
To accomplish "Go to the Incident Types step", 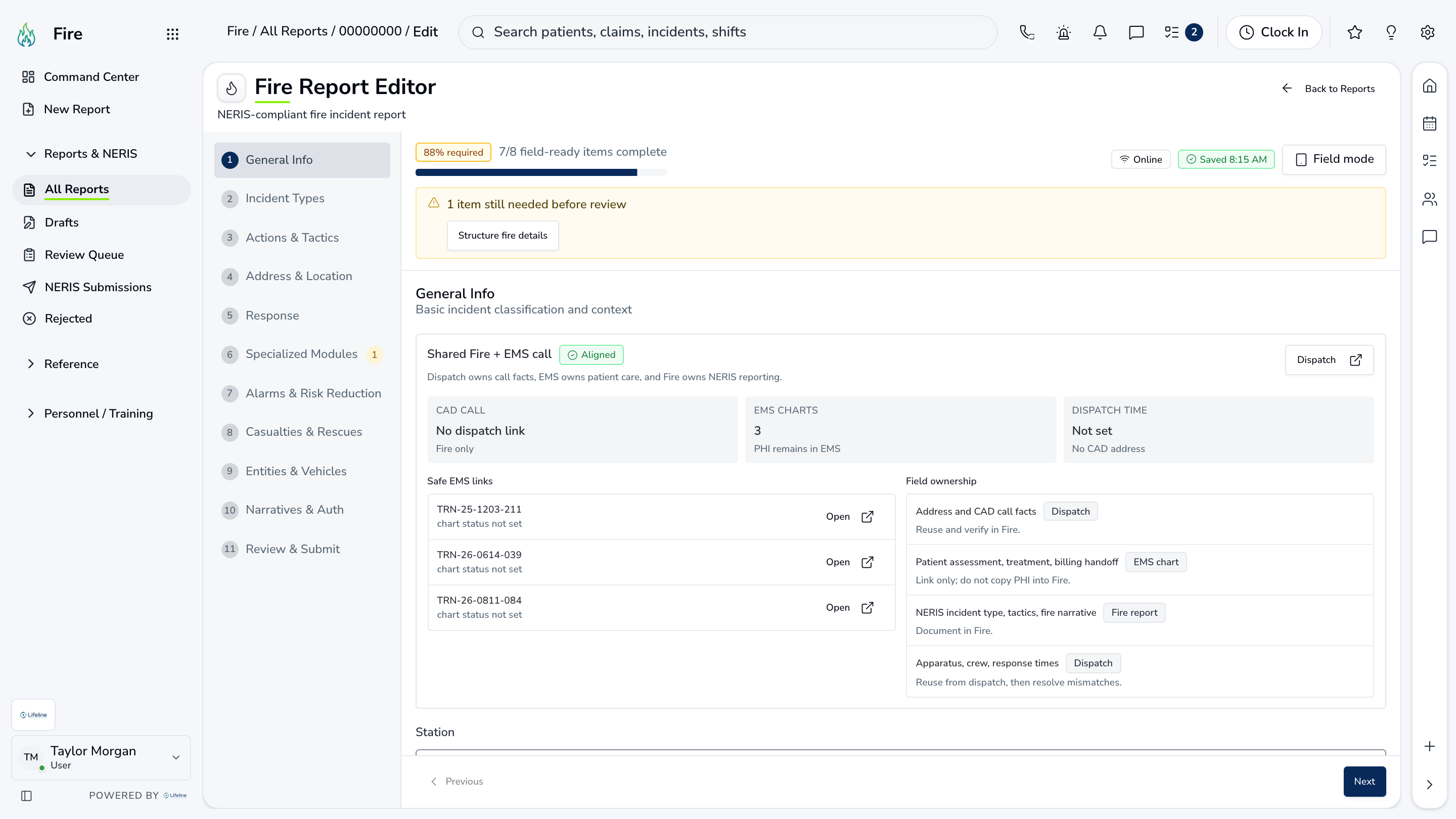I will [x=302, y=198].
